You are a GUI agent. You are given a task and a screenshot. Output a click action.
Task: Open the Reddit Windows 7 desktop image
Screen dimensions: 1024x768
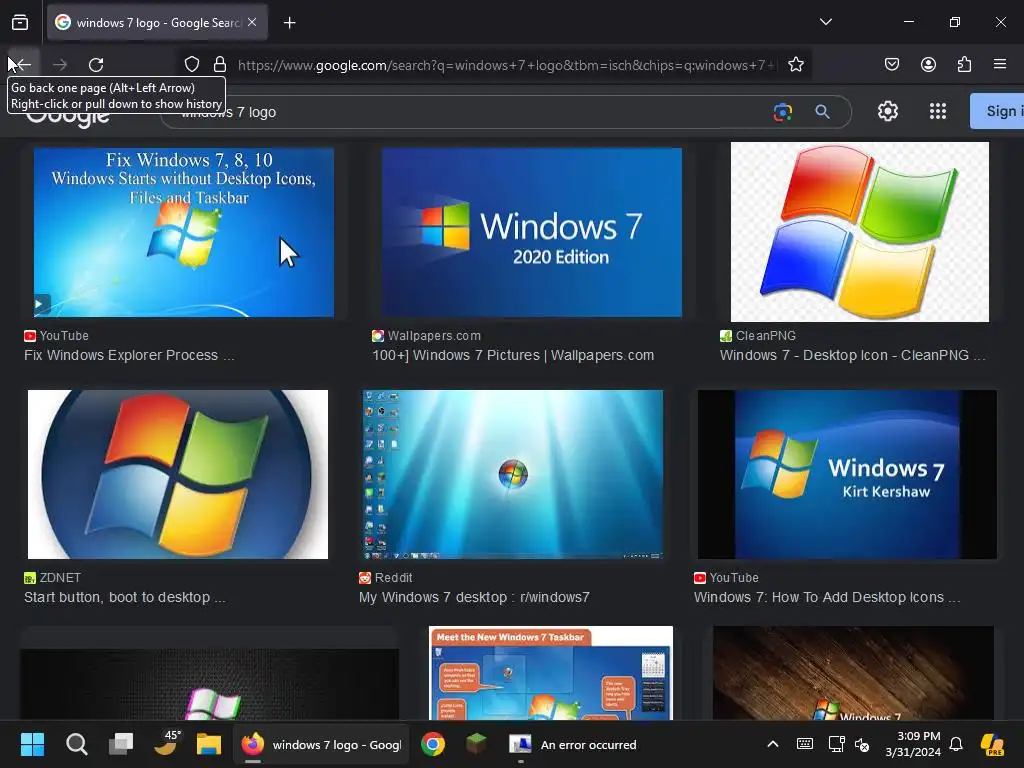513,474
